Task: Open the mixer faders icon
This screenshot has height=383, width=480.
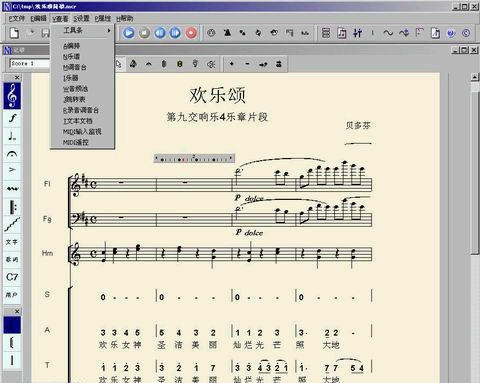Action: 358,33
